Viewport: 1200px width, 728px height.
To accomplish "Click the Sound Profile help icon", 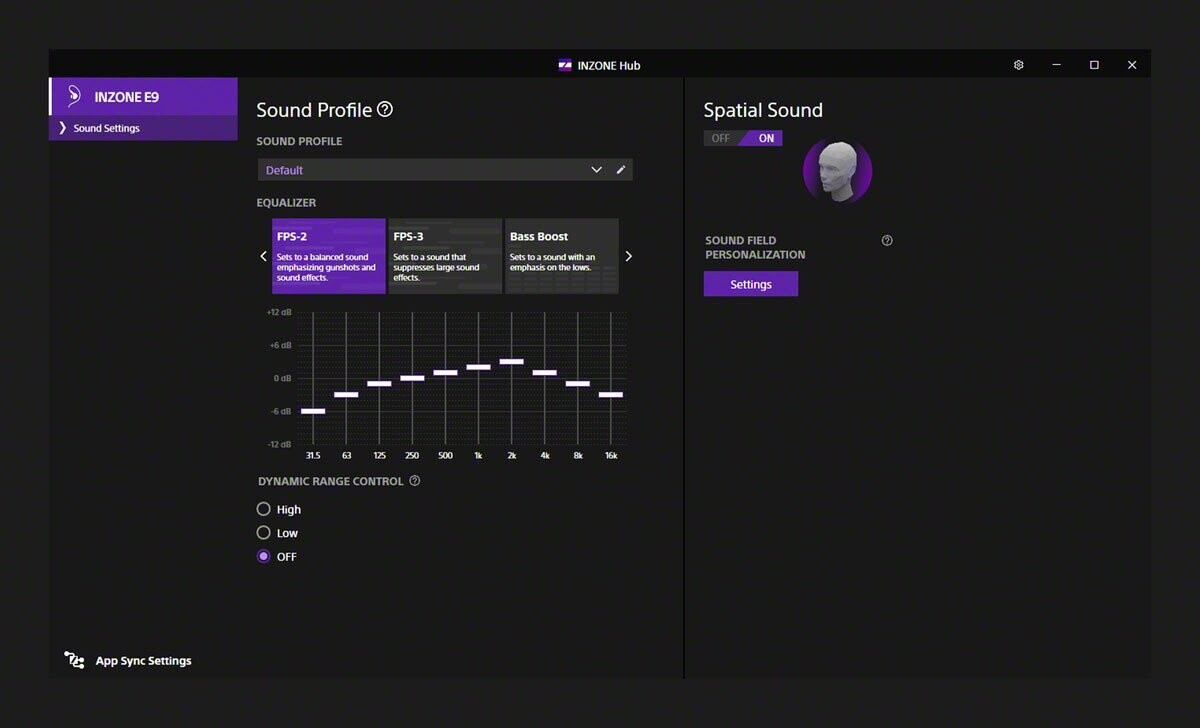I will (x=385, y=110).
